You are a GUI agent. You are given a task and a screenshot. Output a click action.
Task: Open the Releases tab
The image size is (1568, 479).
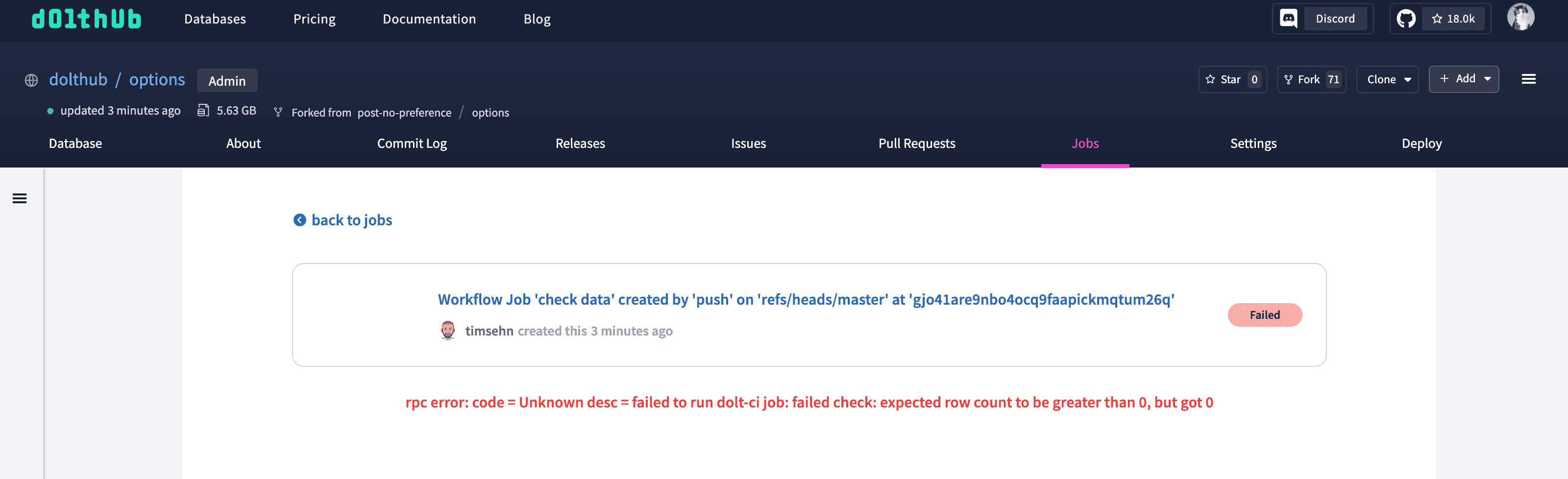coord(580,143)
